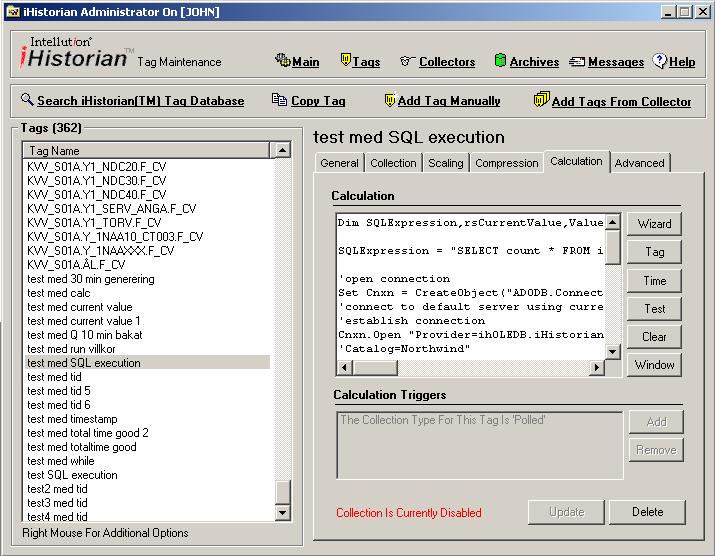This screenshot has width=715, height=556.
Task: Select tag KW_S01A.Y1_TORV.F_CV
Action: [x=94, y=223]
